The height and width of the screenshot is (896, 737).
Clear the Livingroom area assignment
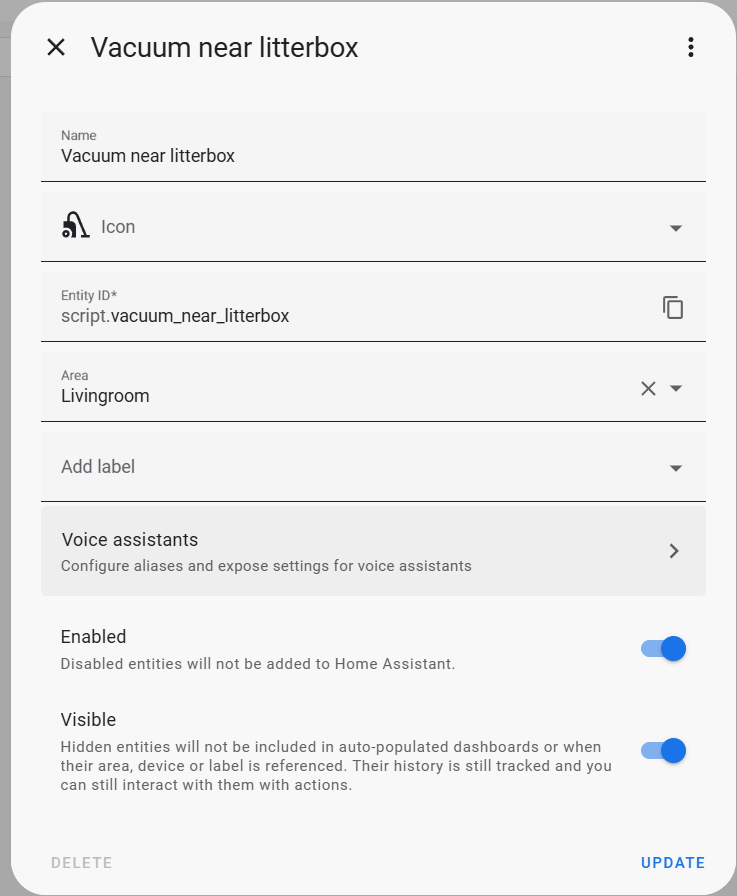(647, 388)
